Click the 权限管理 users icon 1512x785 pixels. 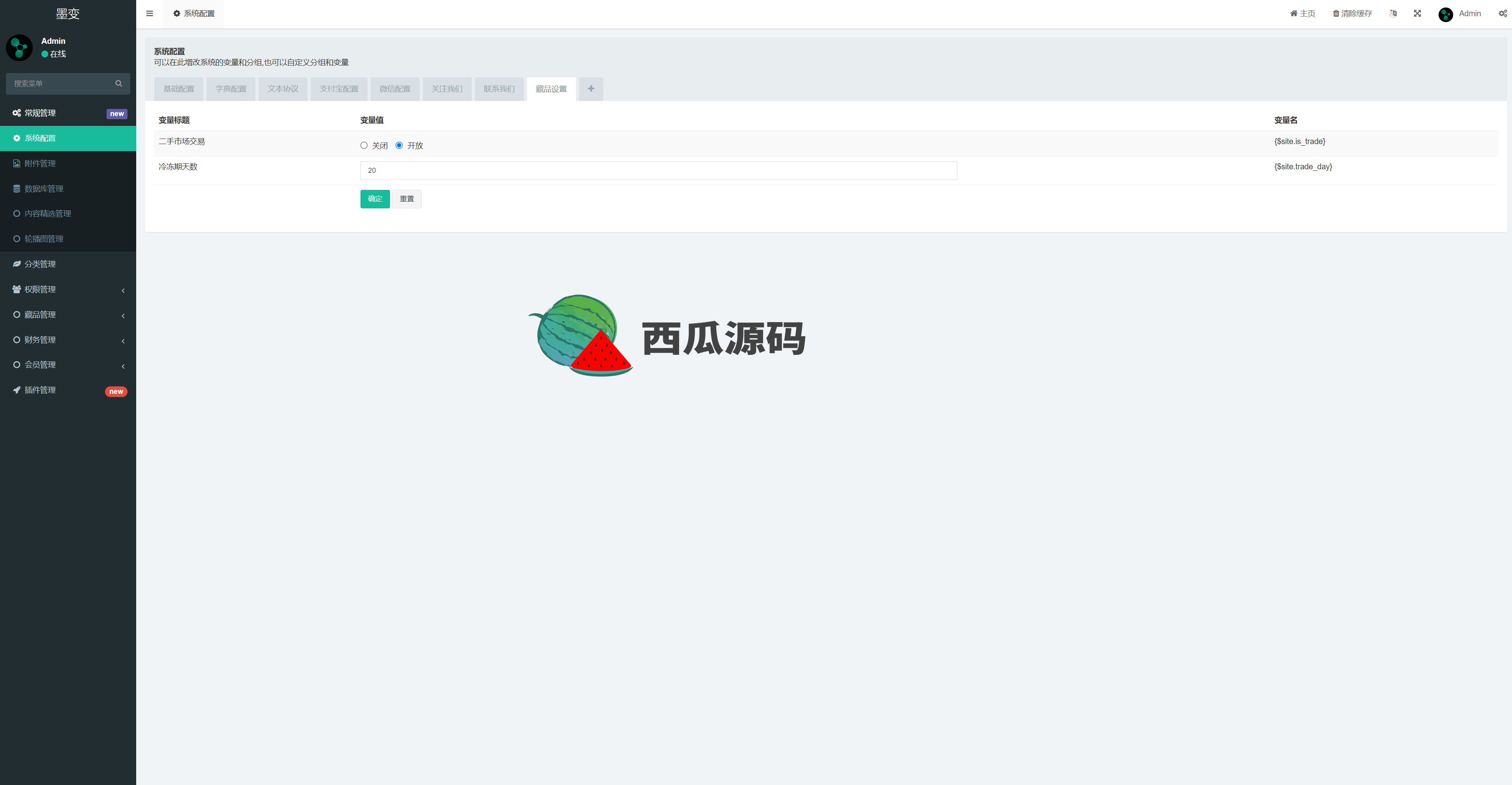tap(17, 289)
